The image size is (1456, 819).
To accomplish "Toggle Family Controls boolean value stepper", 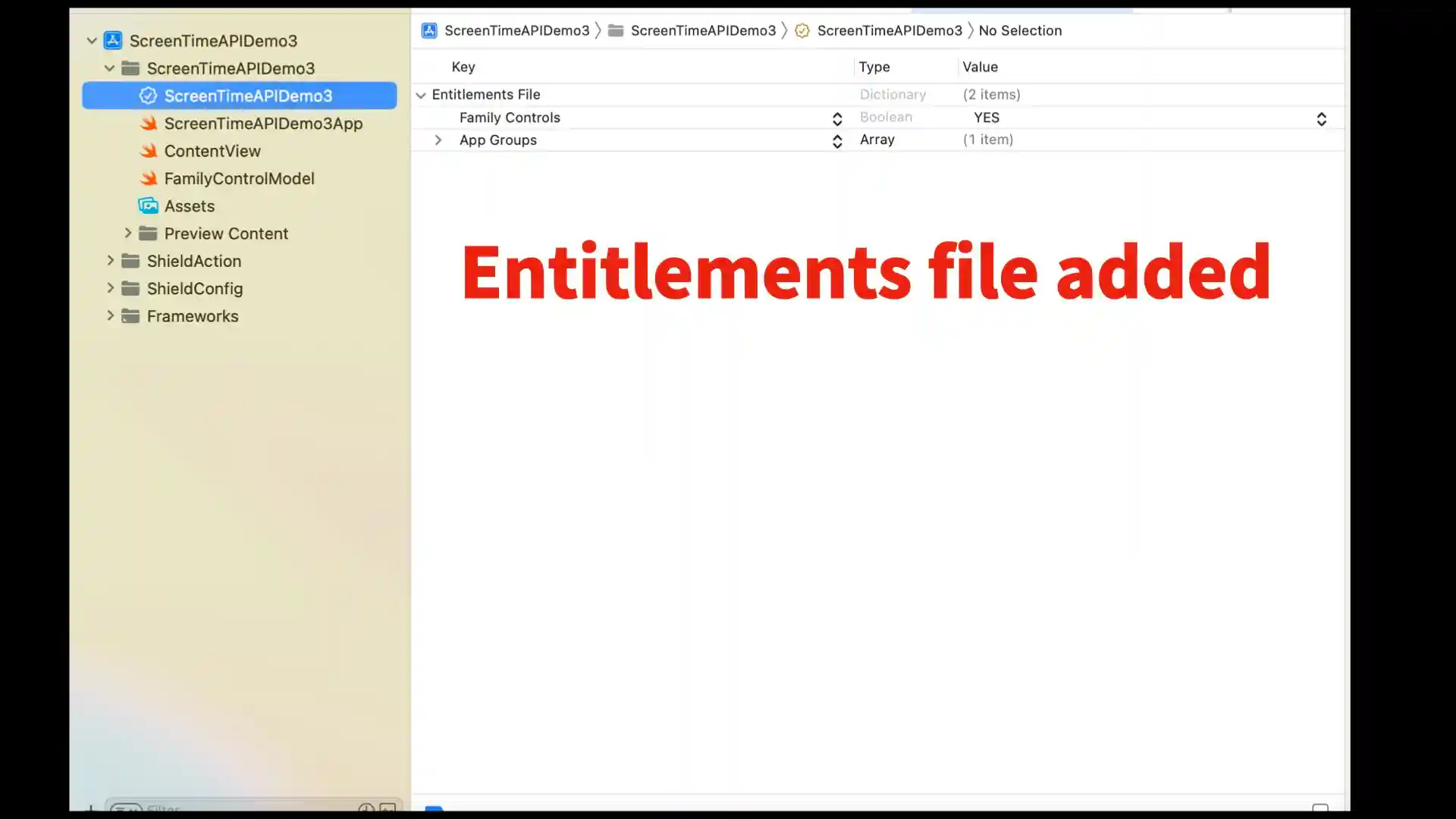I will pos(1321,118).
